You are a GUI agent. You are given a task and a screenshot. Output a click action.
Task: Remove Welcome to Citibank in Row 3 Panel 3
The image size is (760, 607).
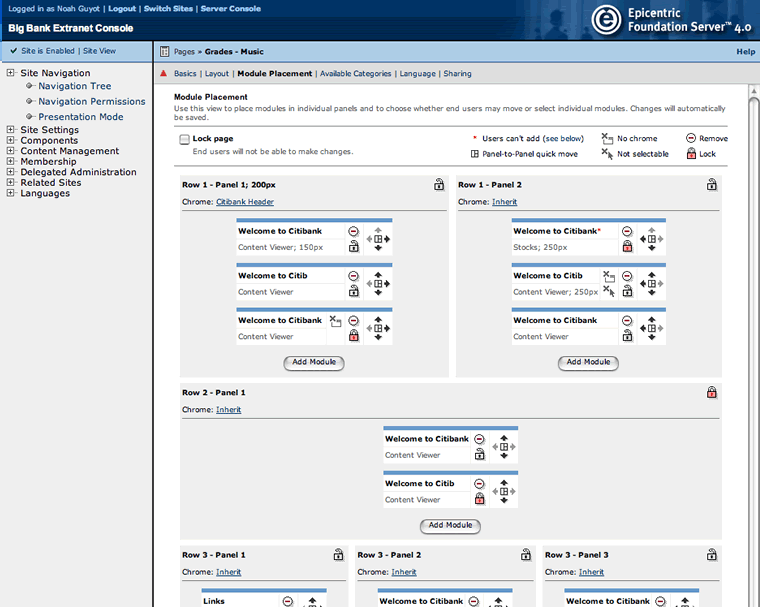click(x=660, y=601)
